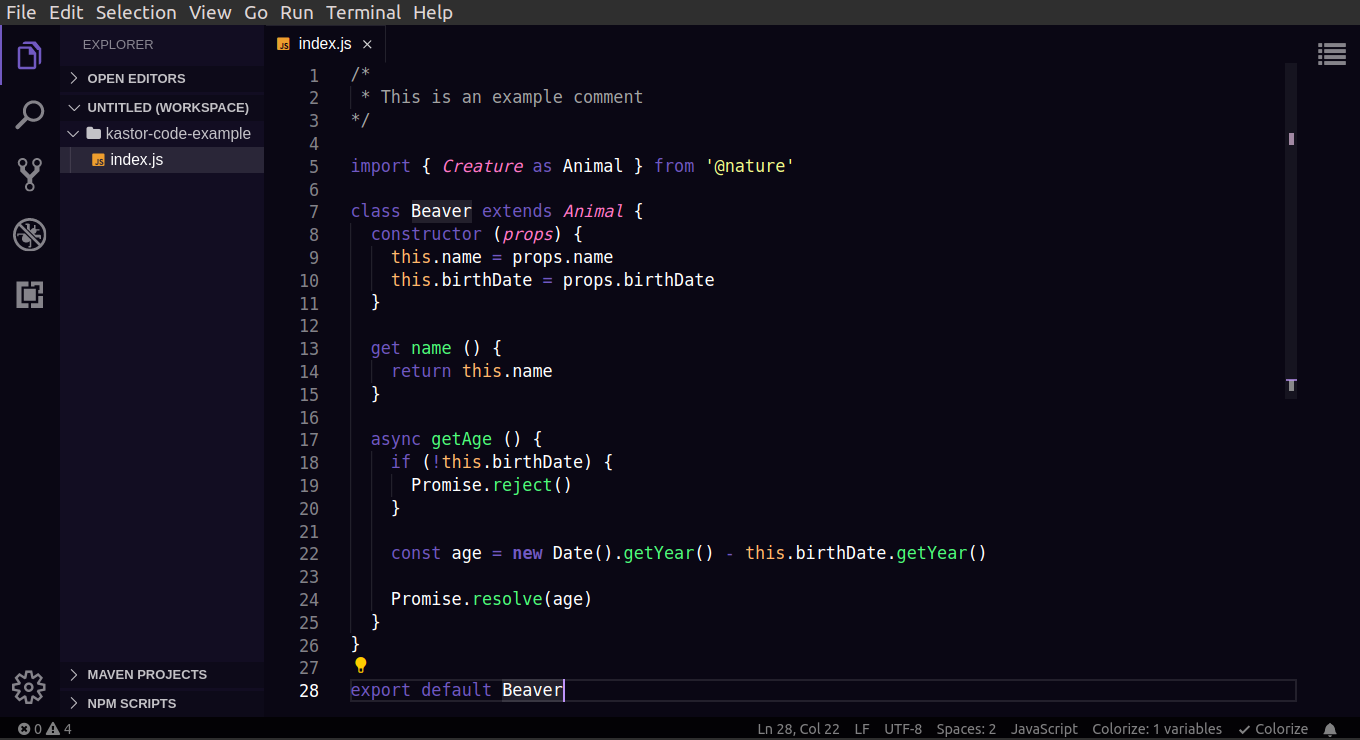The height and width of the screenshot is (740, 1360).
Task: Click the '@nature' import string
Action: coord(749,166)
